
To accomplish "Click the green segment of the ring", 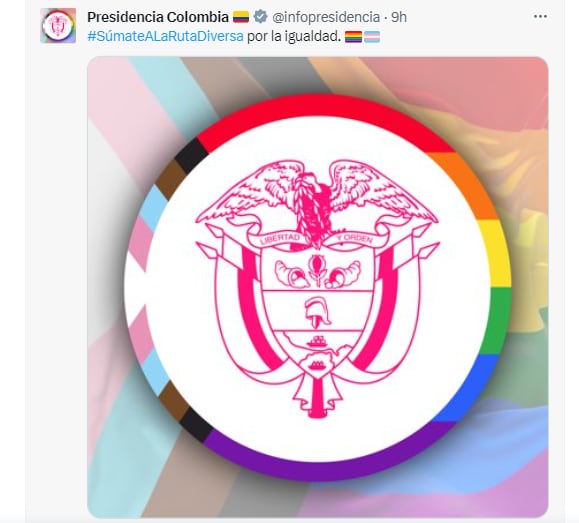I will point(496,321).
